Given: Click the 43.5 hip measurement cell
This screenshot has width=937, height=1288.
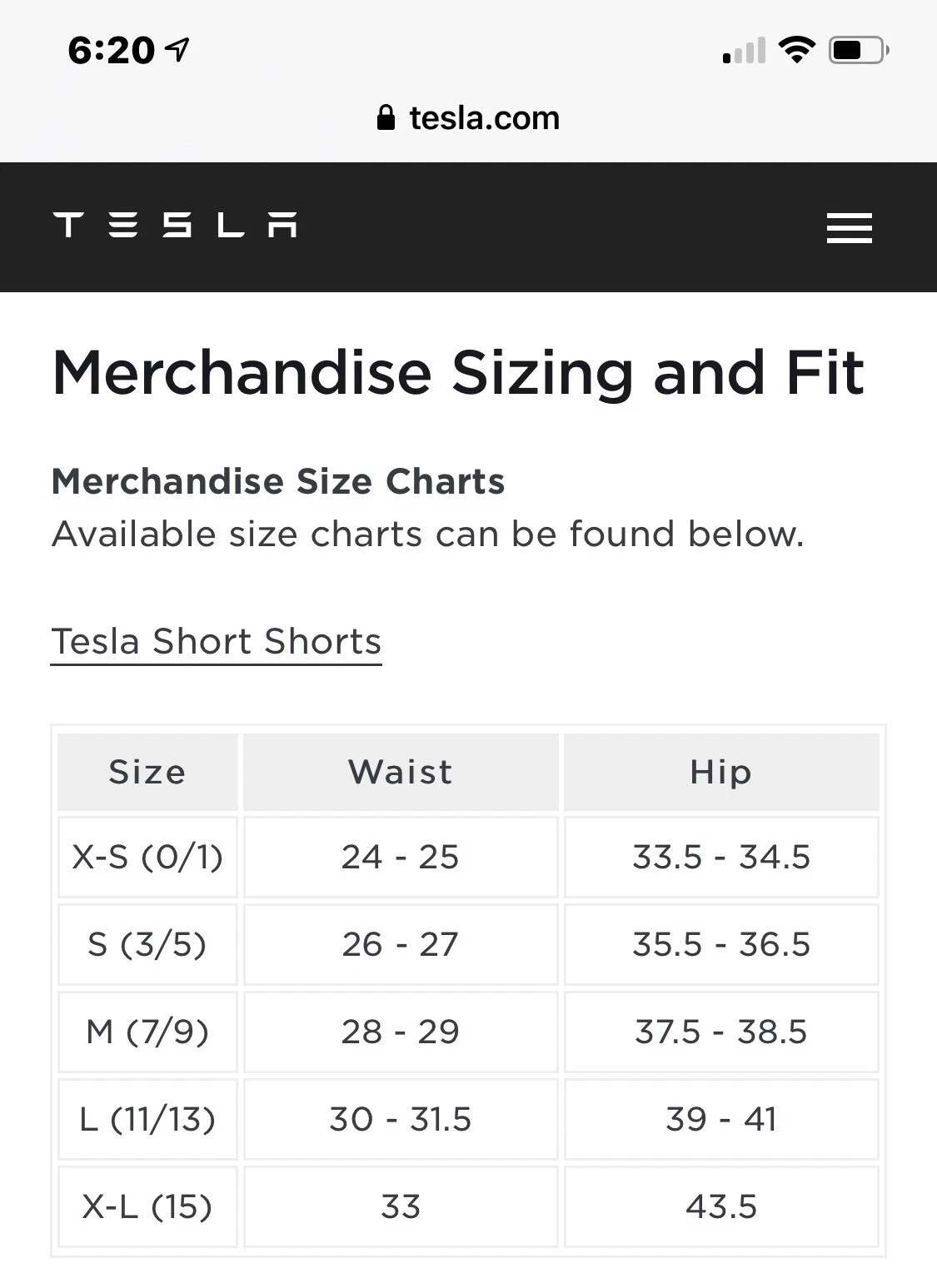Looking at the screenshot, I should coord(721,1206).
